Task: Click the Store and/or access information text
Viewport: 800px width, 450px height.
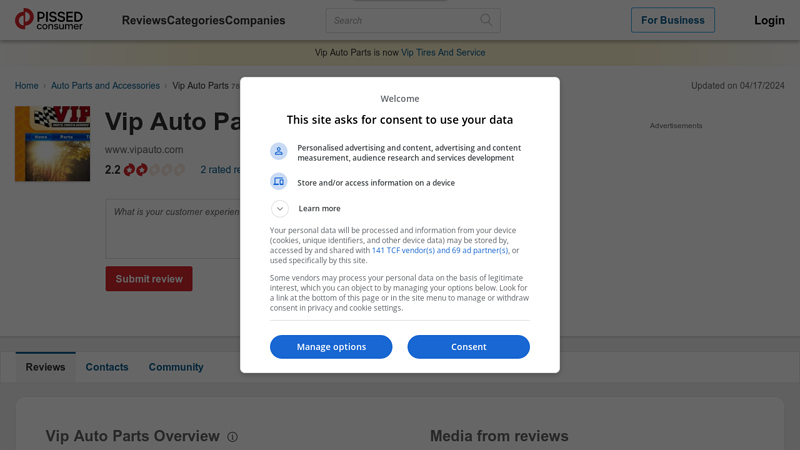Action: click(x=376, y=183)
